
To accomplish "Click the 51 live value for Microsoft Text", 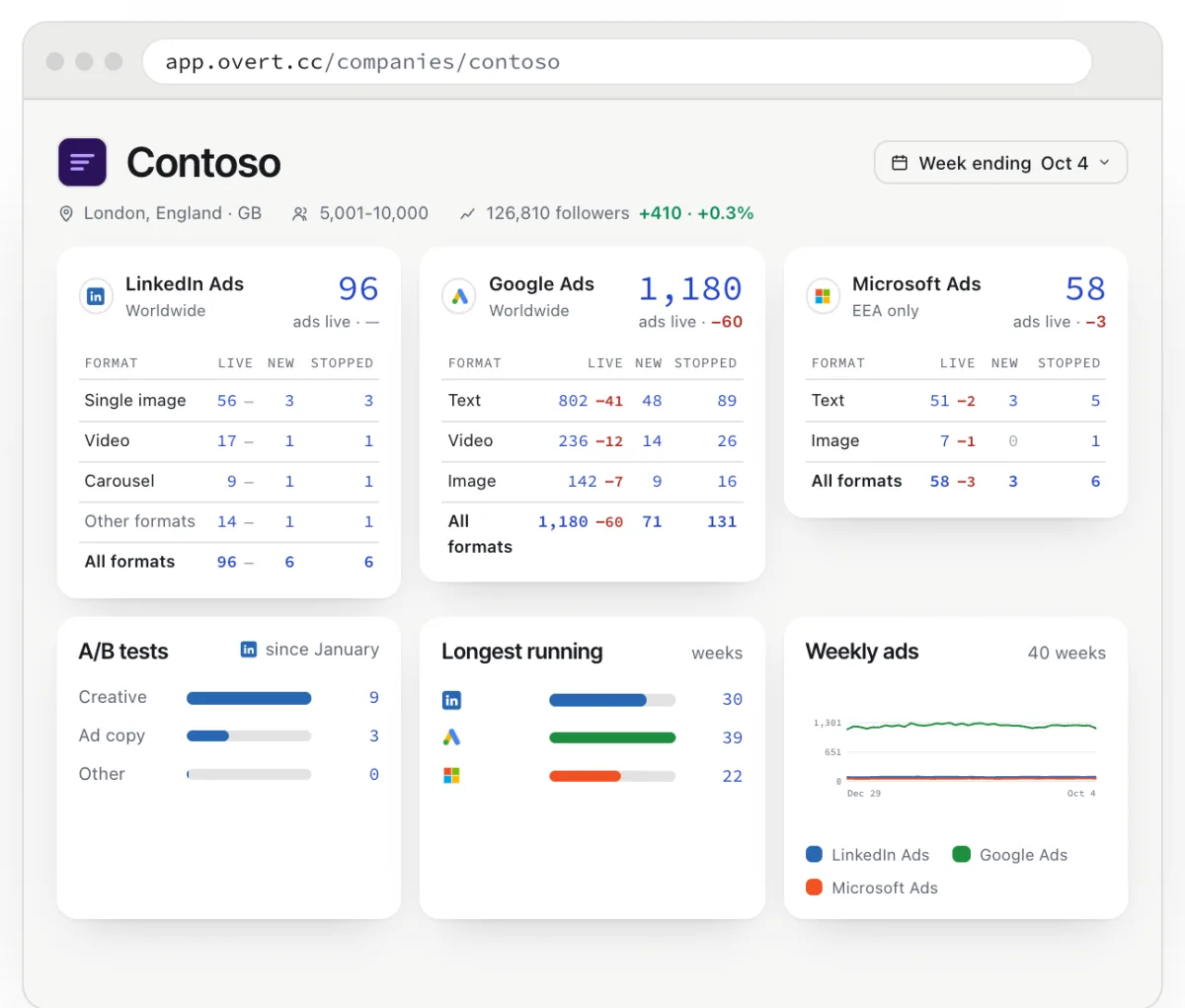I will coord(939,401).
